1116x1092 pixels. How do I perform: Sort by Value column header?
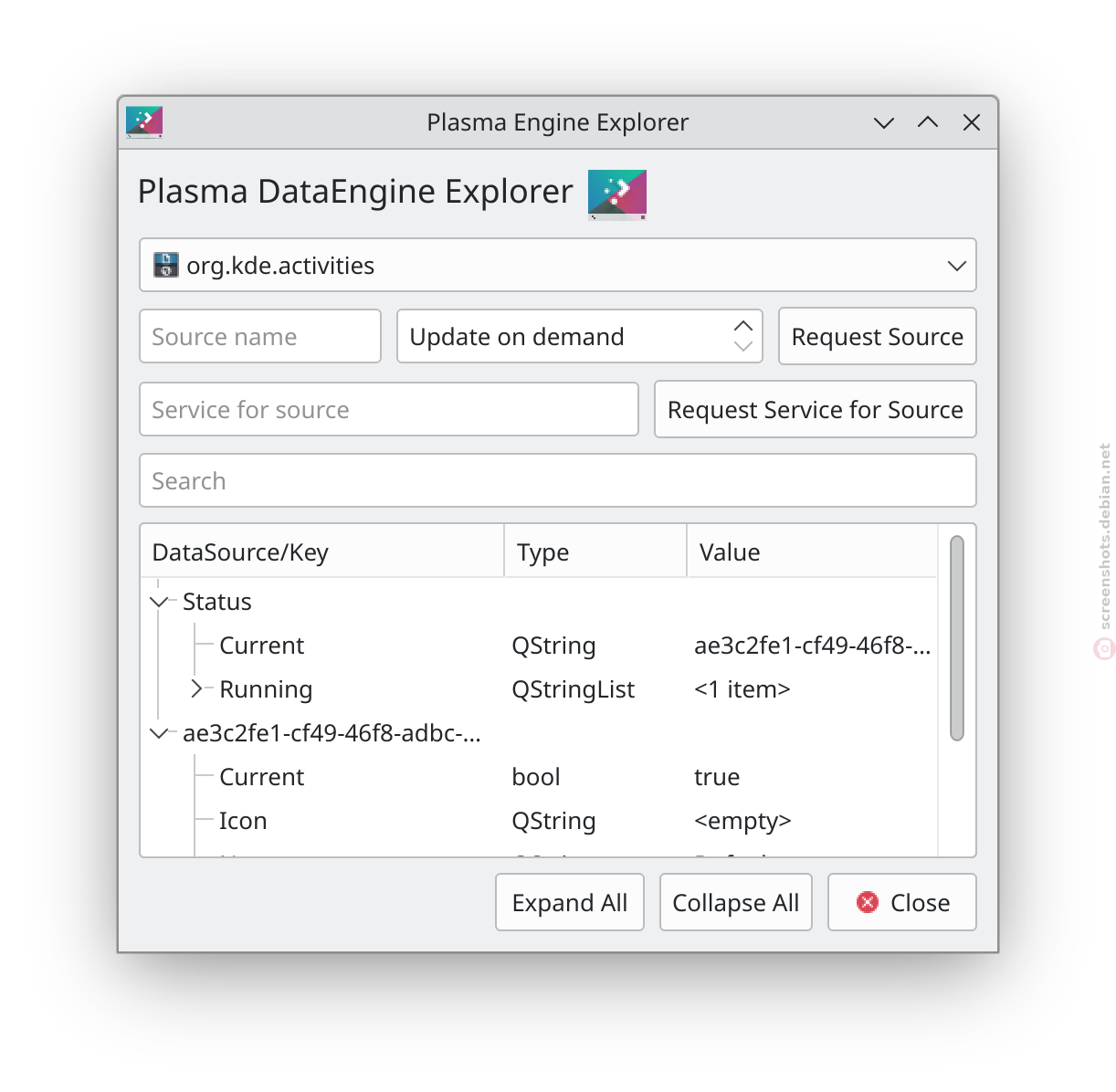coord(812,551)
